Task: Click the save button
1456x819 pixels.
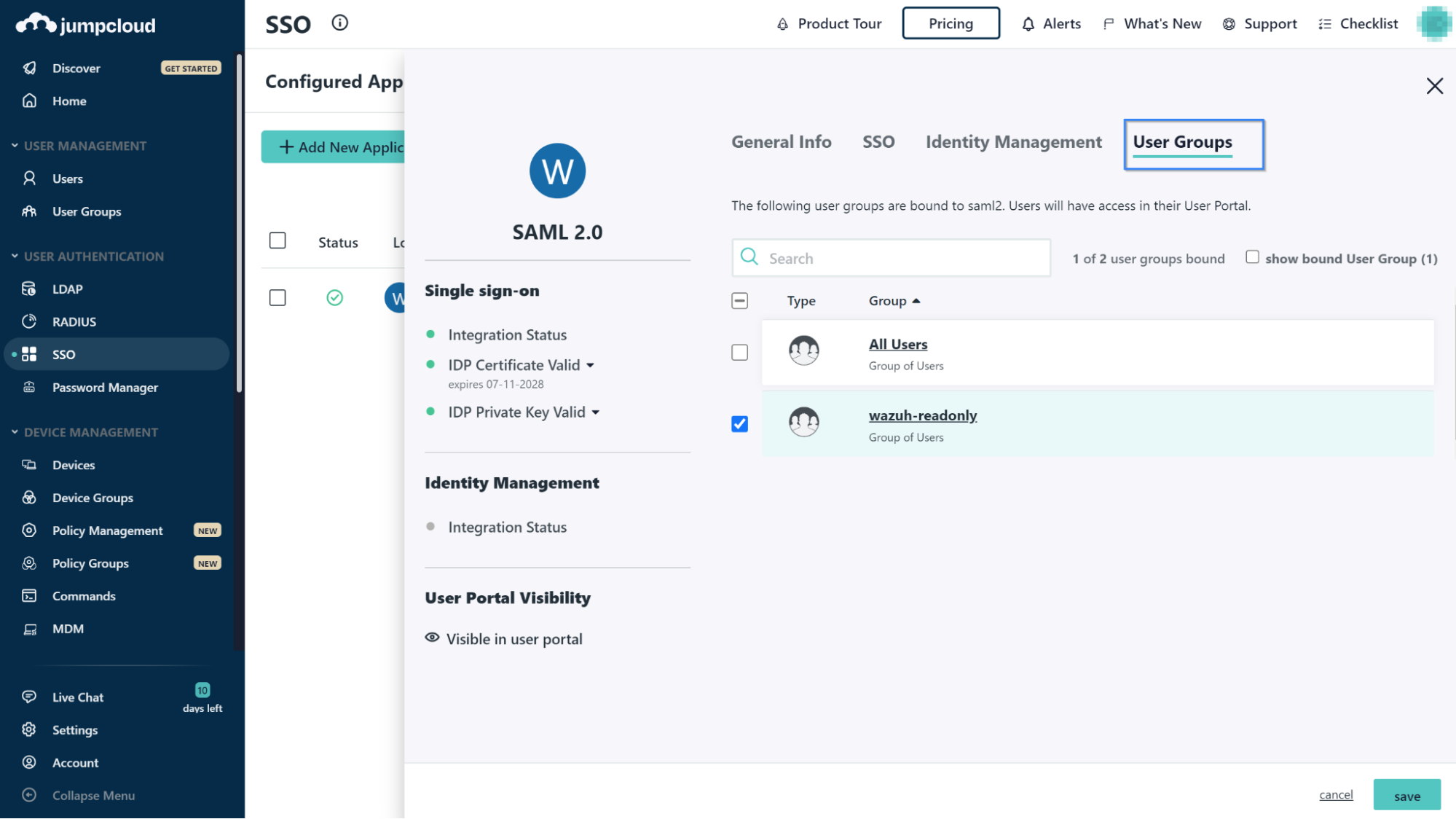Action: (1406, 795)
